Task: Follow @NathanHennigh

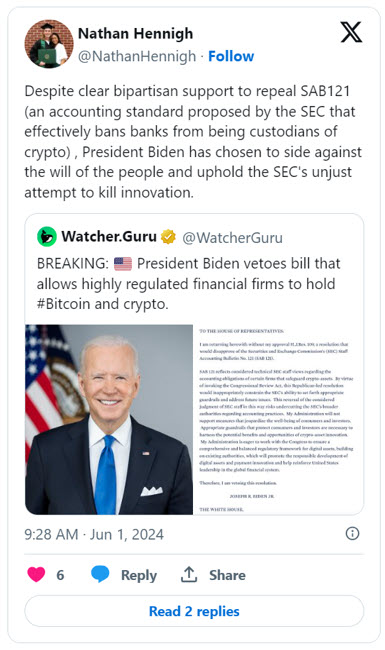Action: click(231, 56)
